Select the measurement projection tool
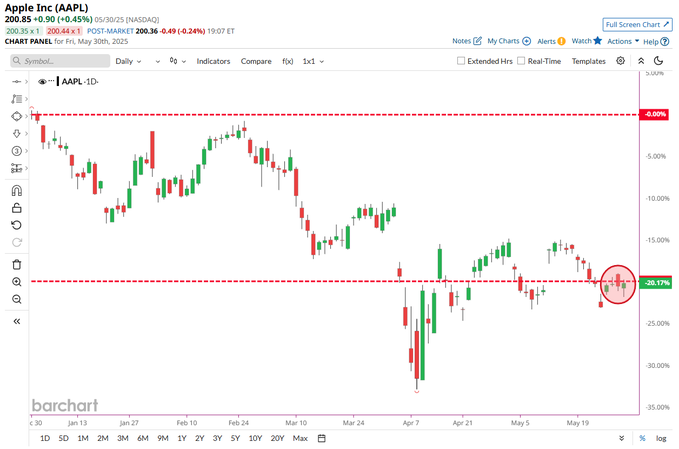This screenshot has width=679, height=449. point(16,168)
